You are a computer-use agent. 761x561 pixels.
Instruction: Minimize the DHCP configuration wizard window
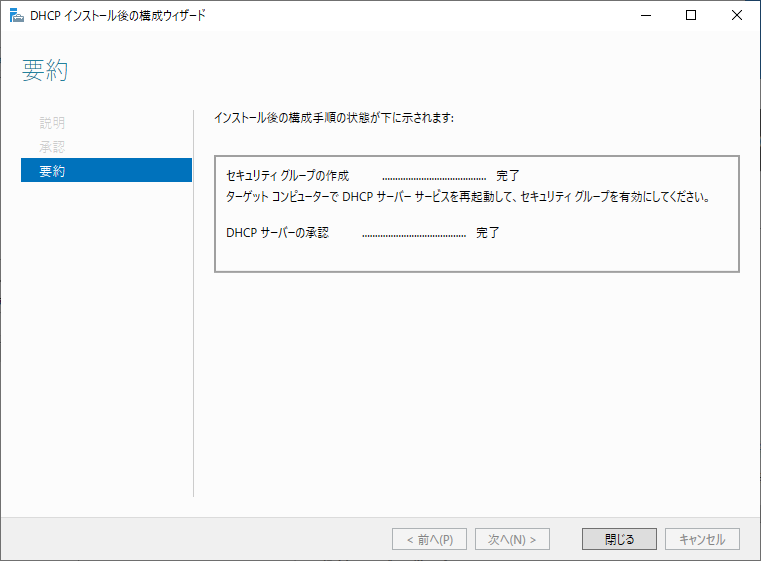645,16
